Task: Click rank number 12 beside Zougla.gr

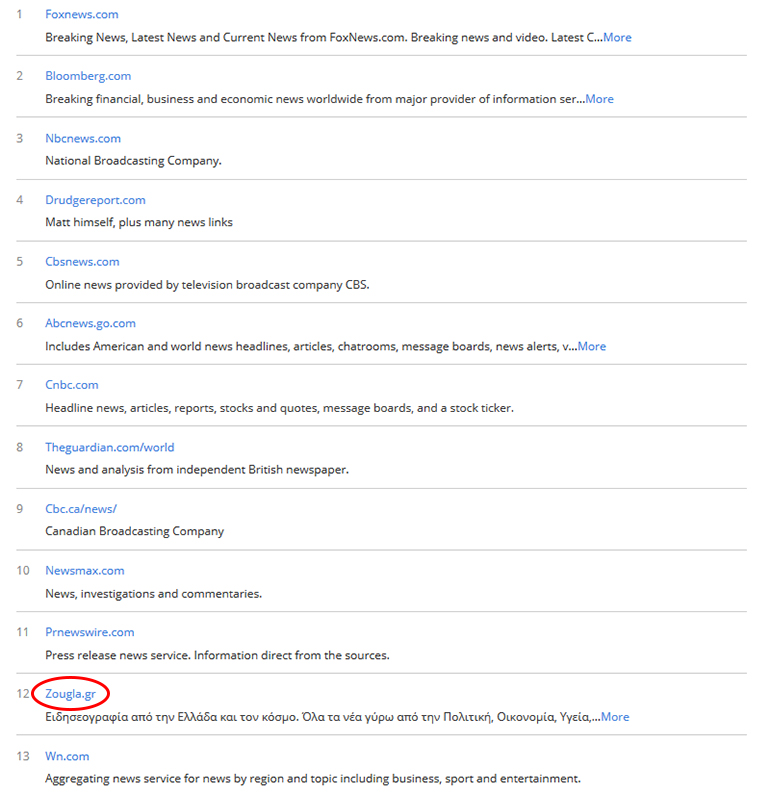Action: pyautogui.click(x=23, y=694)
